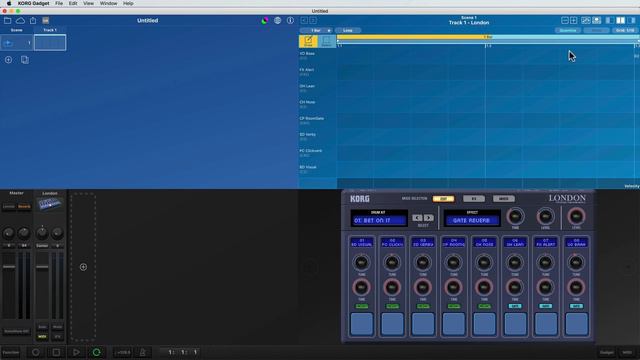Click the record button in transport
Image resolution: width=640 pixels, height=360 pixels.
(x=36, y=352)
